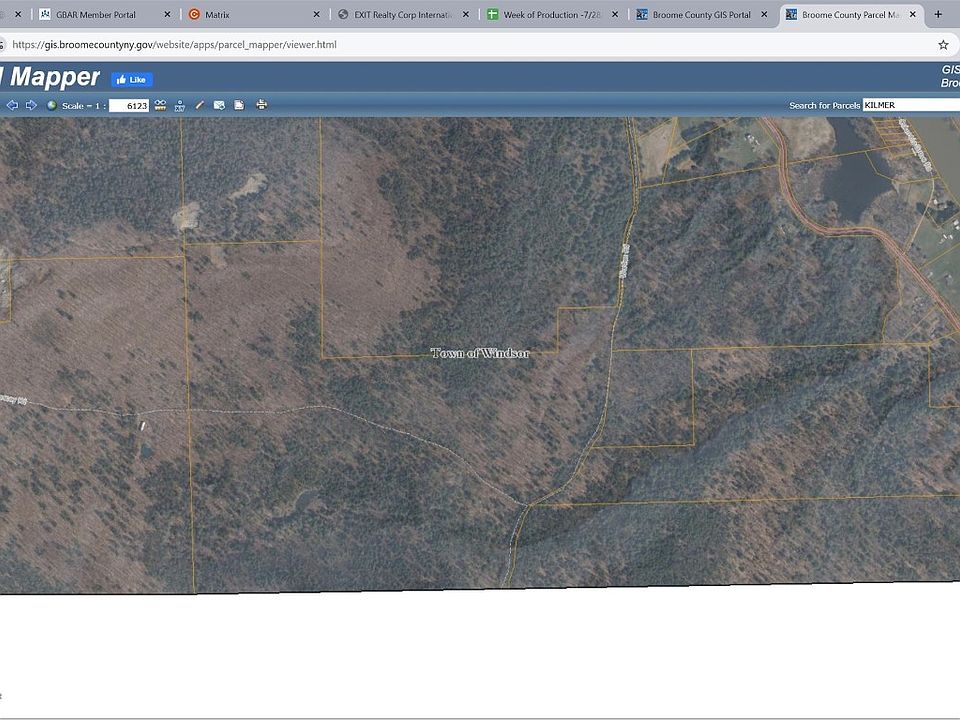Click the Search for Parcels field containing KILMER
This screenshot has height=720, width=960.
(910, 105)
